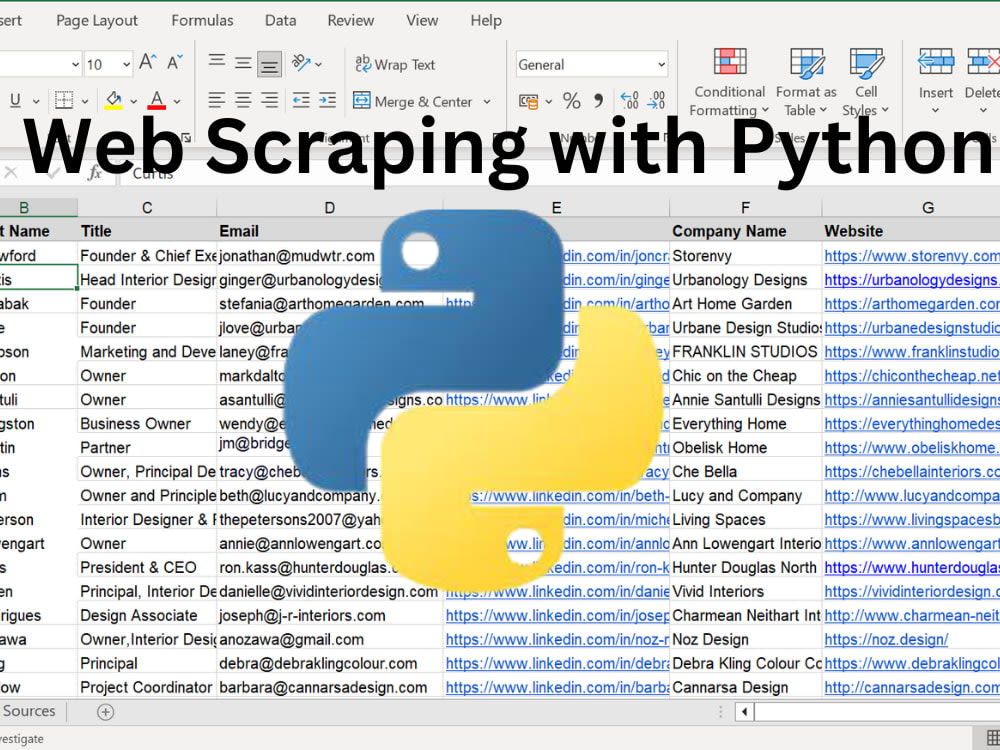Decrease font size with small A icon

[174, 62]
